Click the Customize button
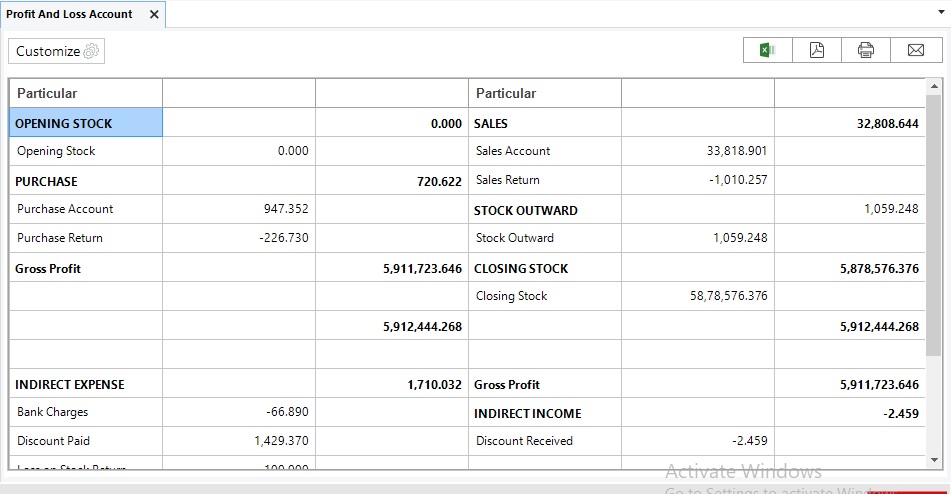Image resolution: width=951 pixels, height=494 pixels. pyautogui.click(x=57, y=51)
